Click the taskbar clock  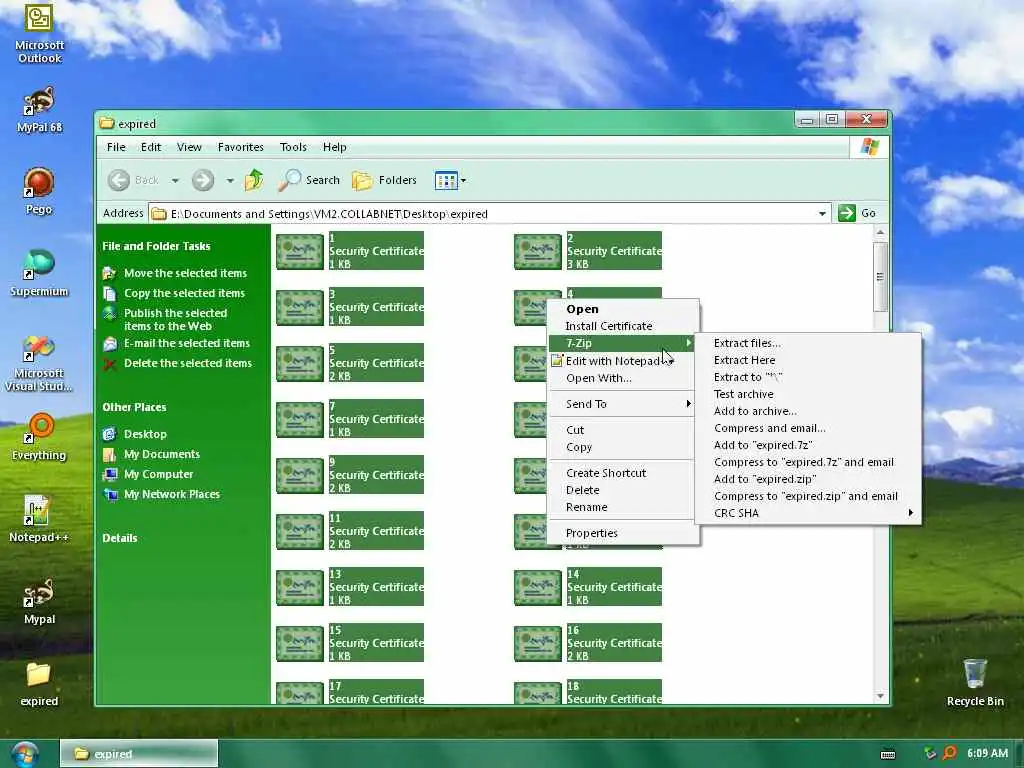(x=987, y=754)
